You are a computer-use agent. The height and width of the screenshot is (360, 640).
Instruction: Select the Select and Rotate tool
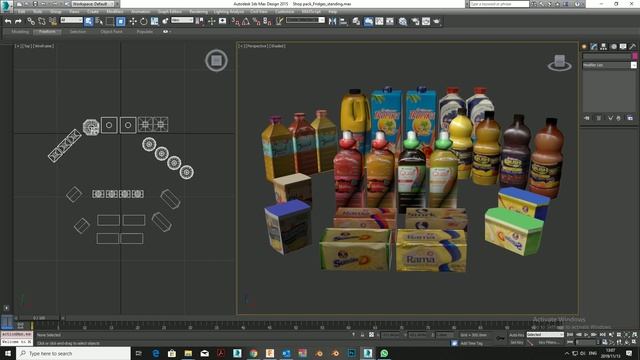point(144,21)
